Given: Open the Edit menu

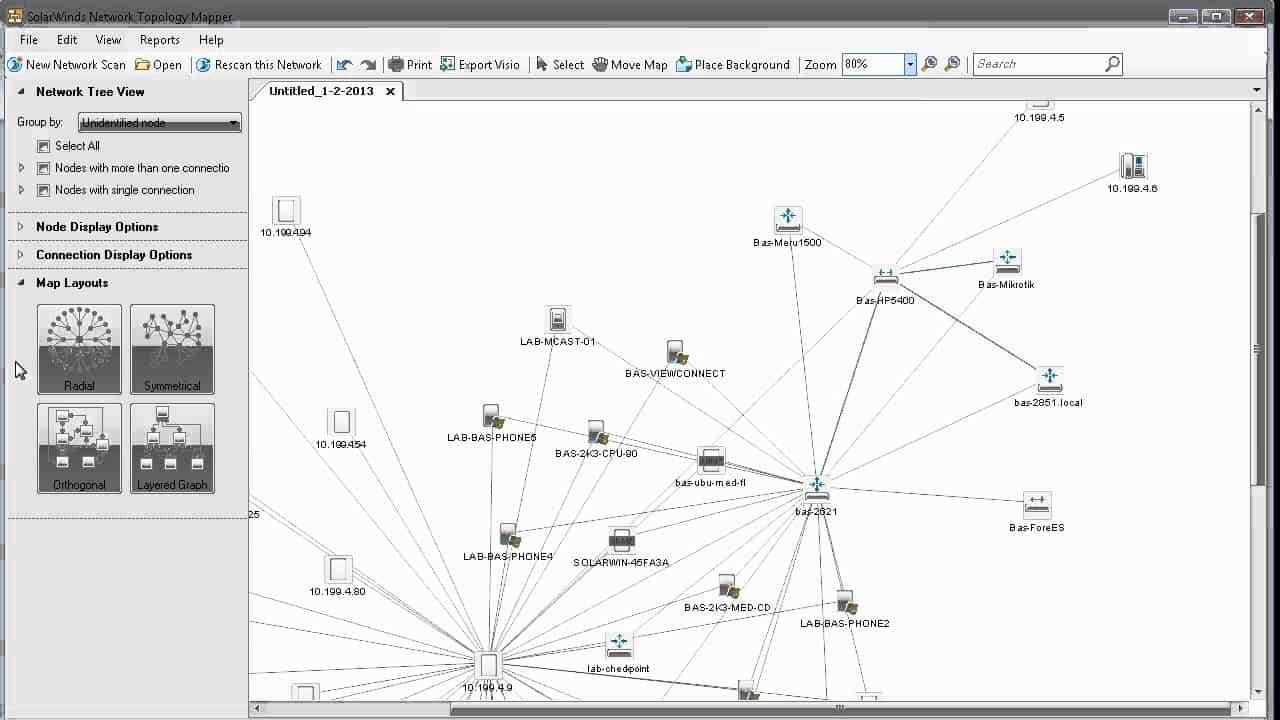Looking at the screenshot, I should click(x=67, y=40).
